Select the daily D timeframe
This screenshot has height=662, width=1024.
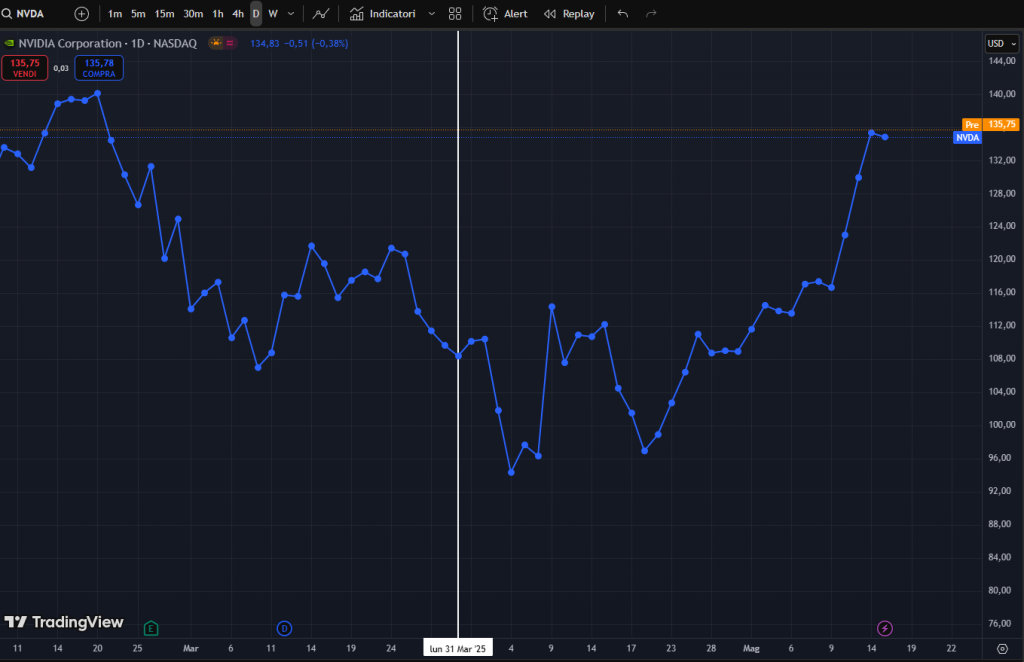point(256,14)
